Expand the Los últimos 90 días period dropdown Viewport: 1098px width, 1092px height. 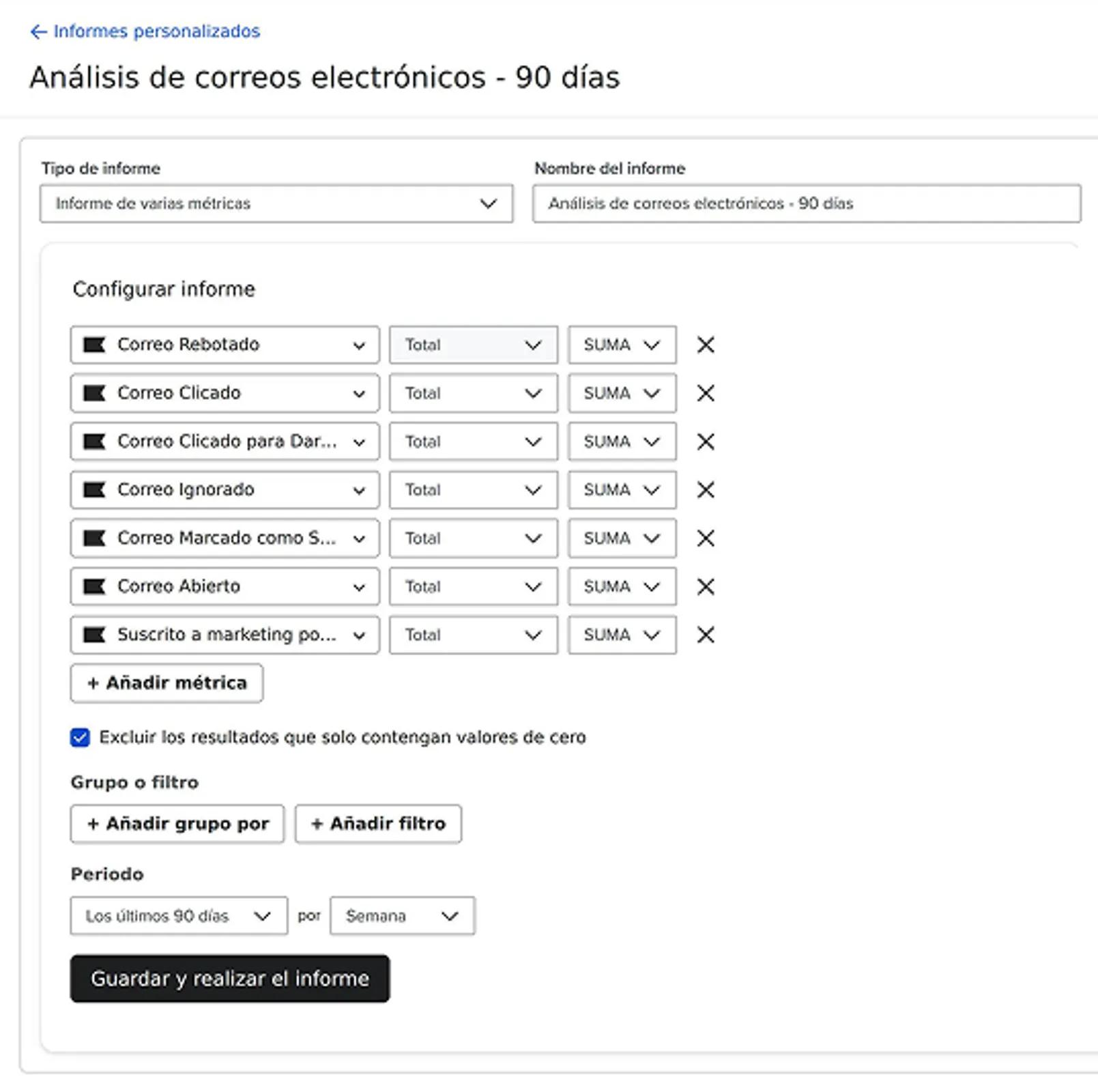[179, 916]
